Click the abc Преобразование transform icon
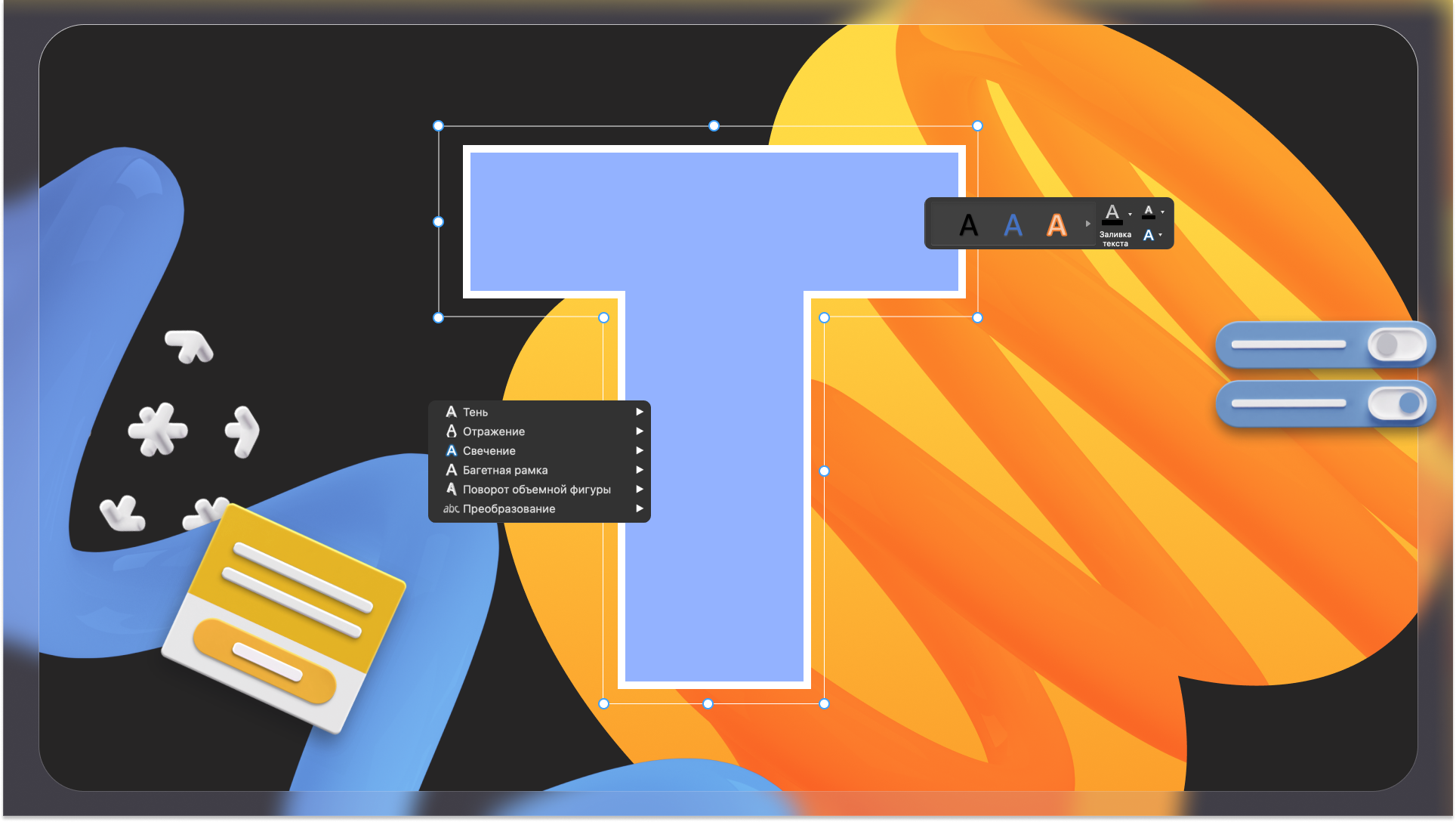This screenshot has width=1456, height=822. [451, 509]
